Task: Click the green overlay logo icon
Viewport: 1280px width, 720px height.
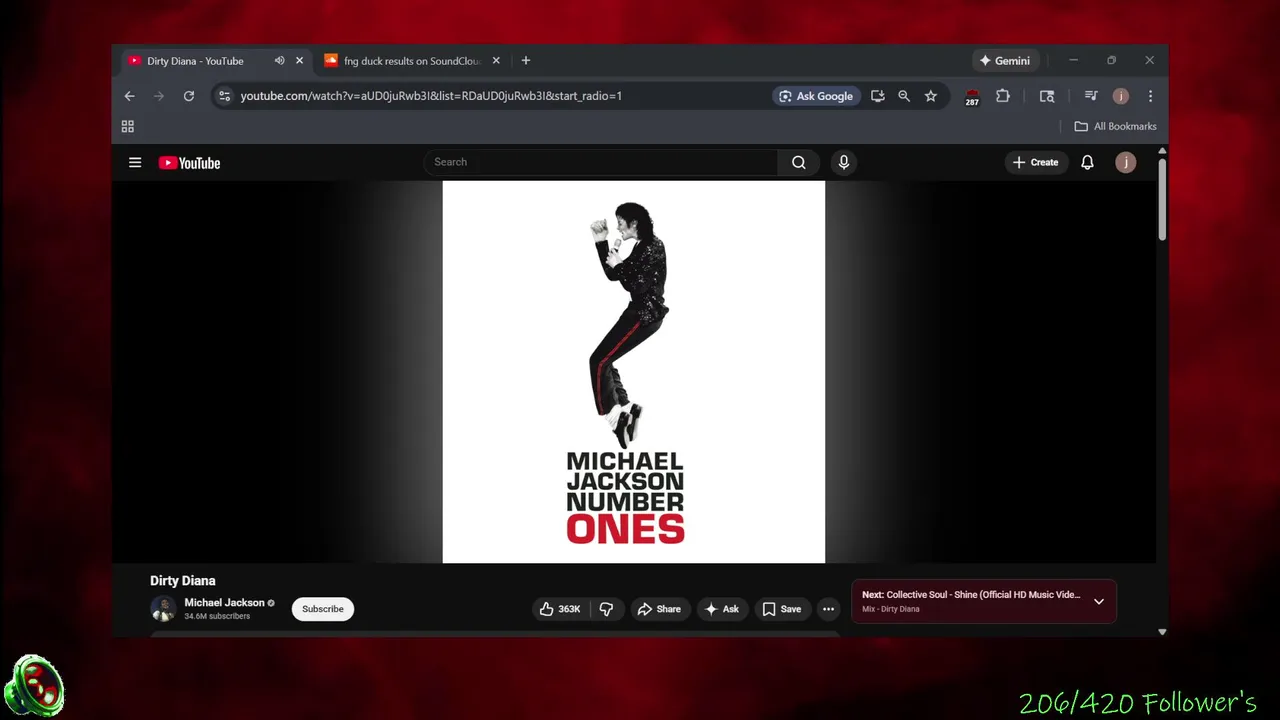Action: [35, 687]
